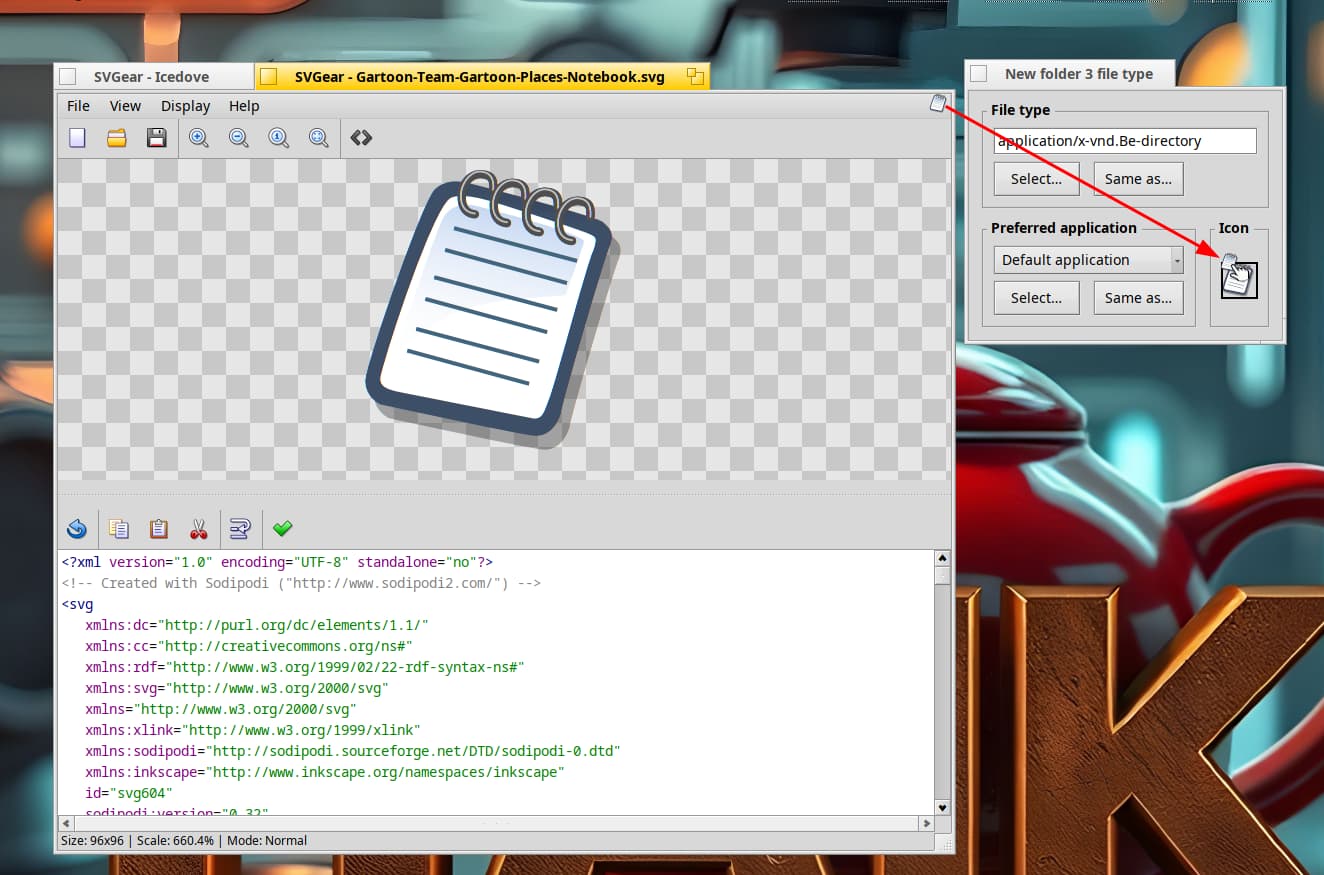Open a file using the folder icon
The height and width of the screenshot is (875, 1324).
click(117, 138)
